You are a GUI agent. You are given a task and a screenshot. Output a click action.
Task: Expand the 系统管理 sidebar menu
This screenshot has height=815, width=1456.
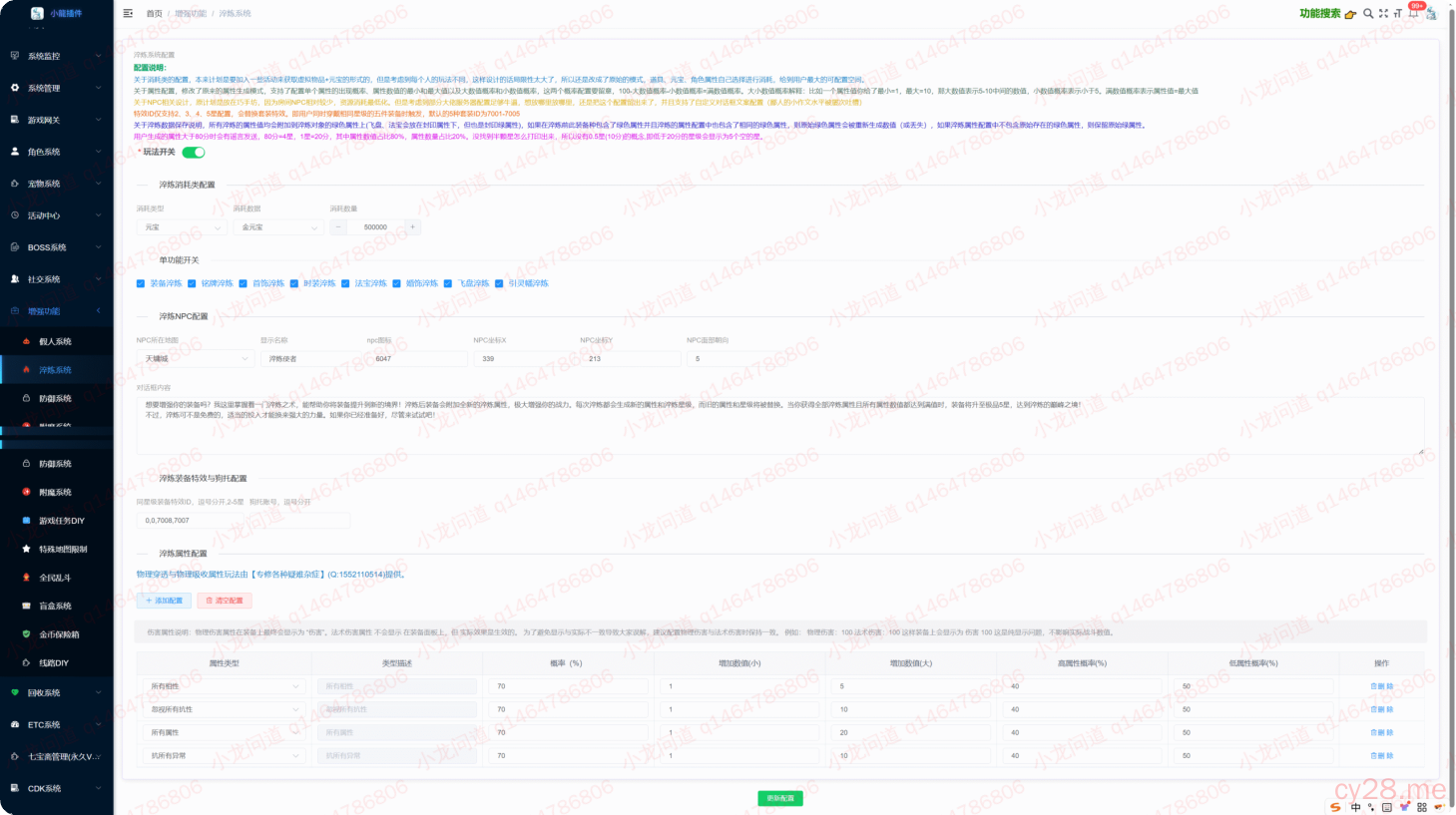(56, 88)
